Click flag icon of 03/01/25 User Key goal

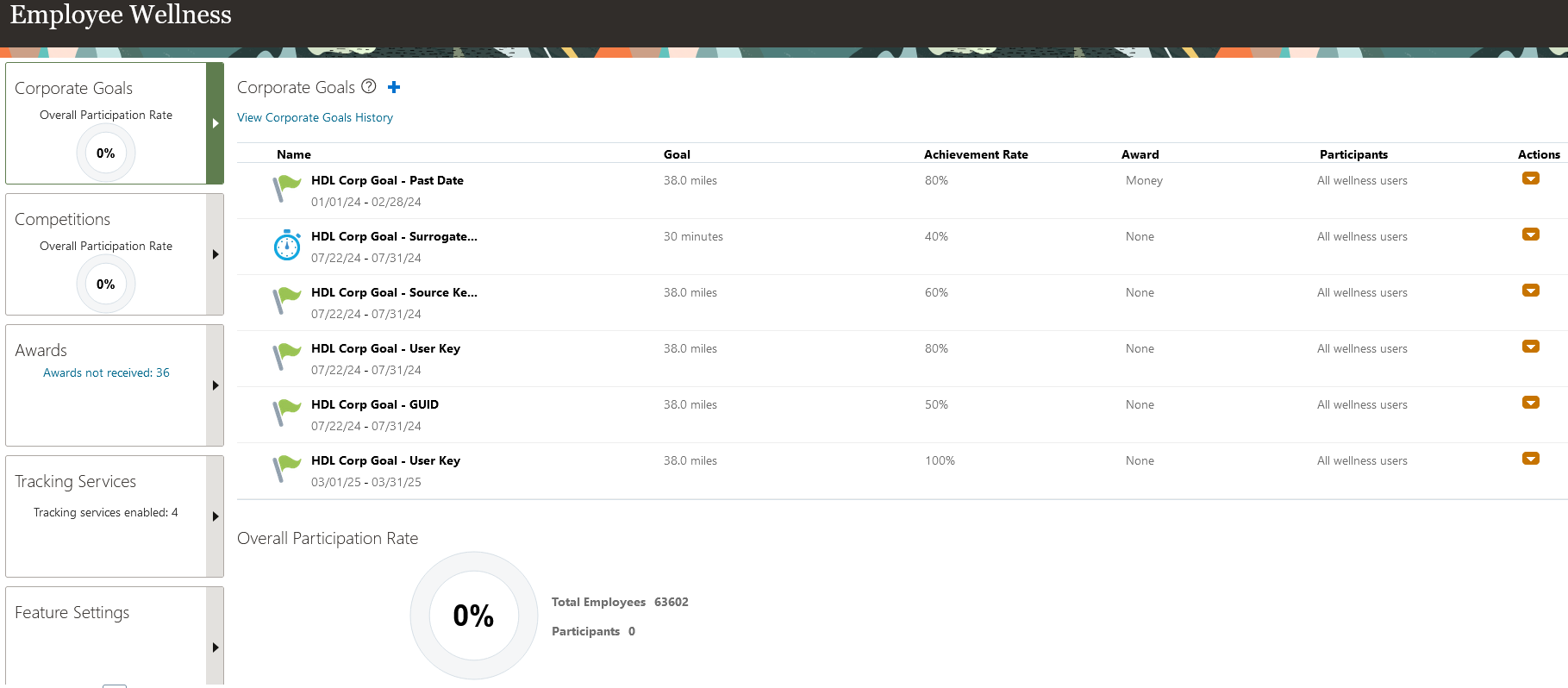tap(286, 468)
